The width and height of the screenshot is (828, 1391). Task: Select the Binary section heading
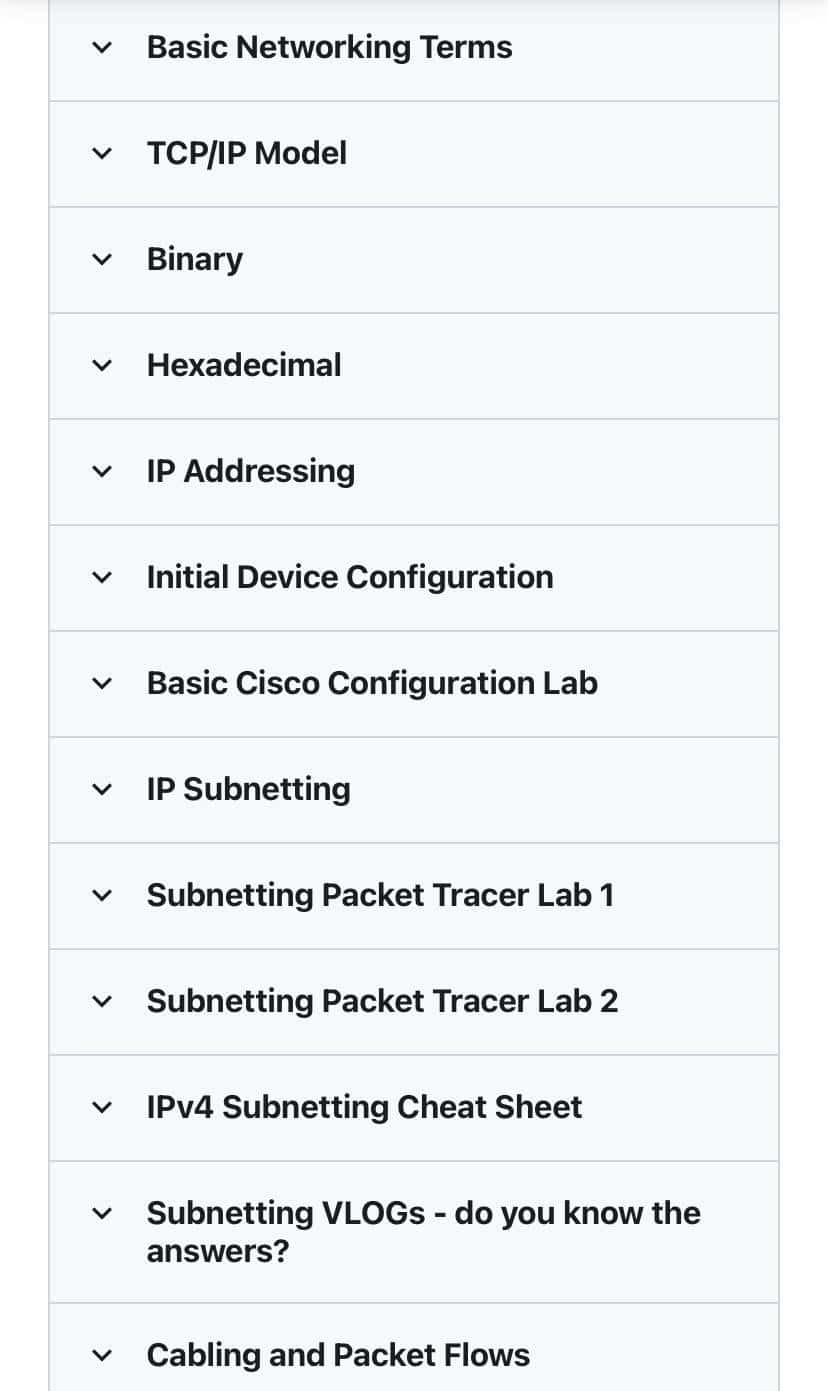click(x=195, y=260)
